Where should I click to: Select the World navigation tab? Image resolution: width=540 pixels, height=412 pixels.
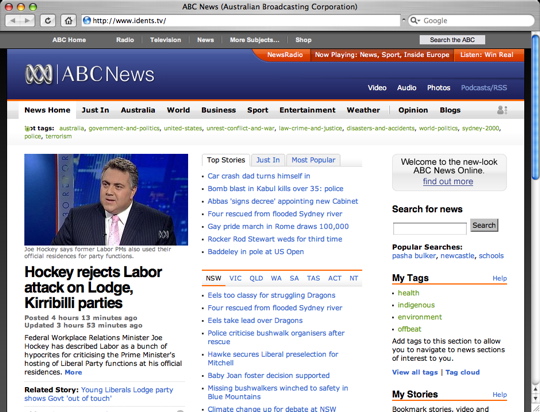pyautogui.click(x=178, y=110)
